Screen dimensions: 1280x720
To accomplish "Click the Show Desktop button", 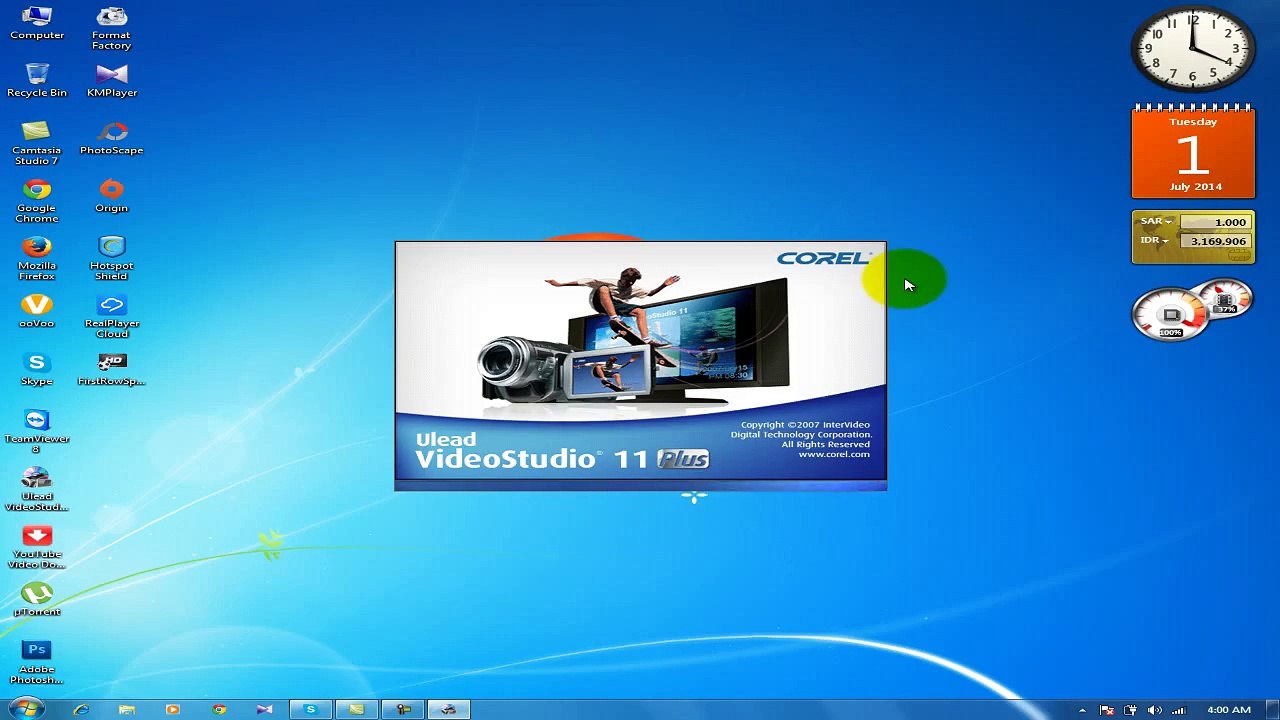I will coord(1273,710).
